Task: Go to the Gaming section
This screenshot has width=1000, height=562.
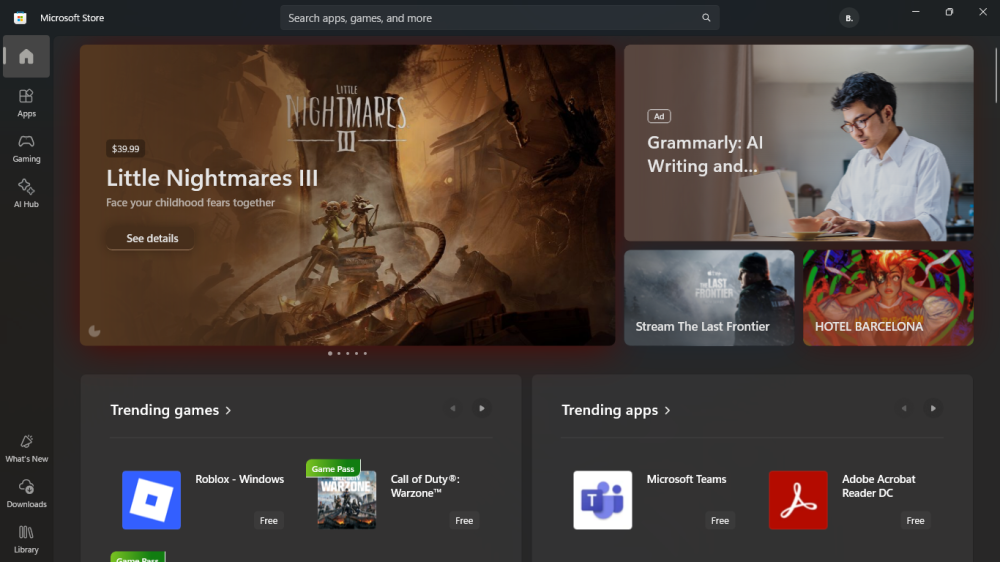Action: [x=26, y=148]
